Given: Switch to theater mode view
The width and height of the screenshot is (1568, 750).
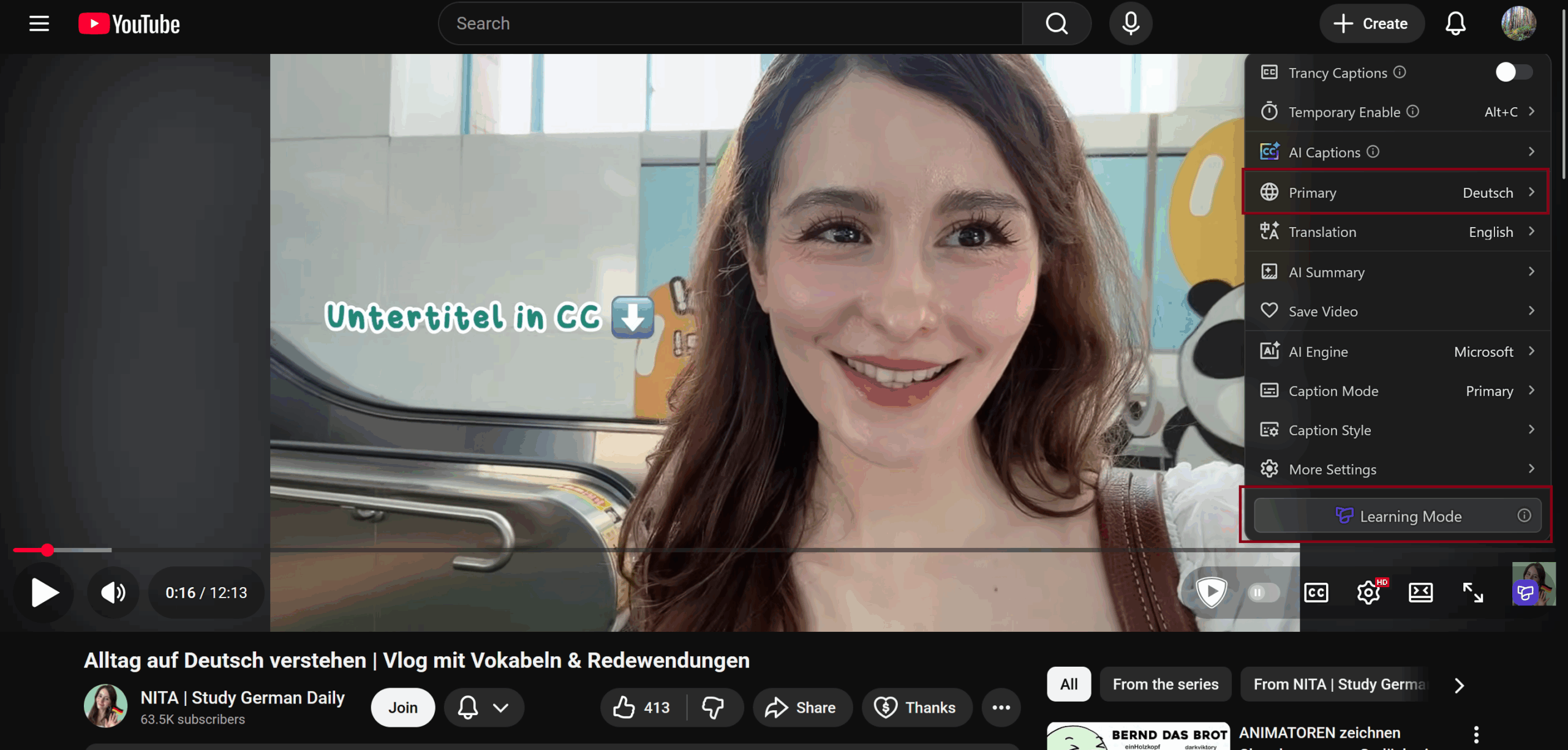Looking at the screenshot, I should pos(1420,593).
